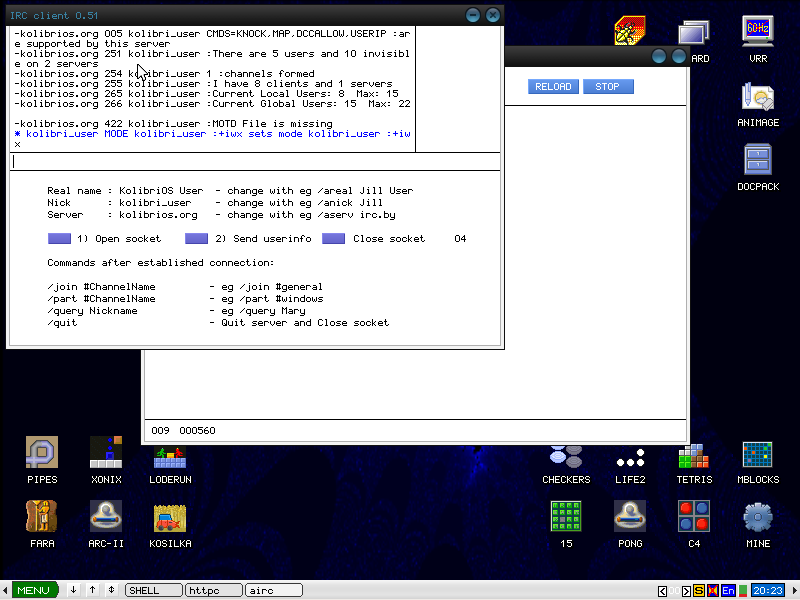The width and height of the screenshot is (800, 600).
Task: Click the IRC client 0.51 title bar
Action: (235, 15)
